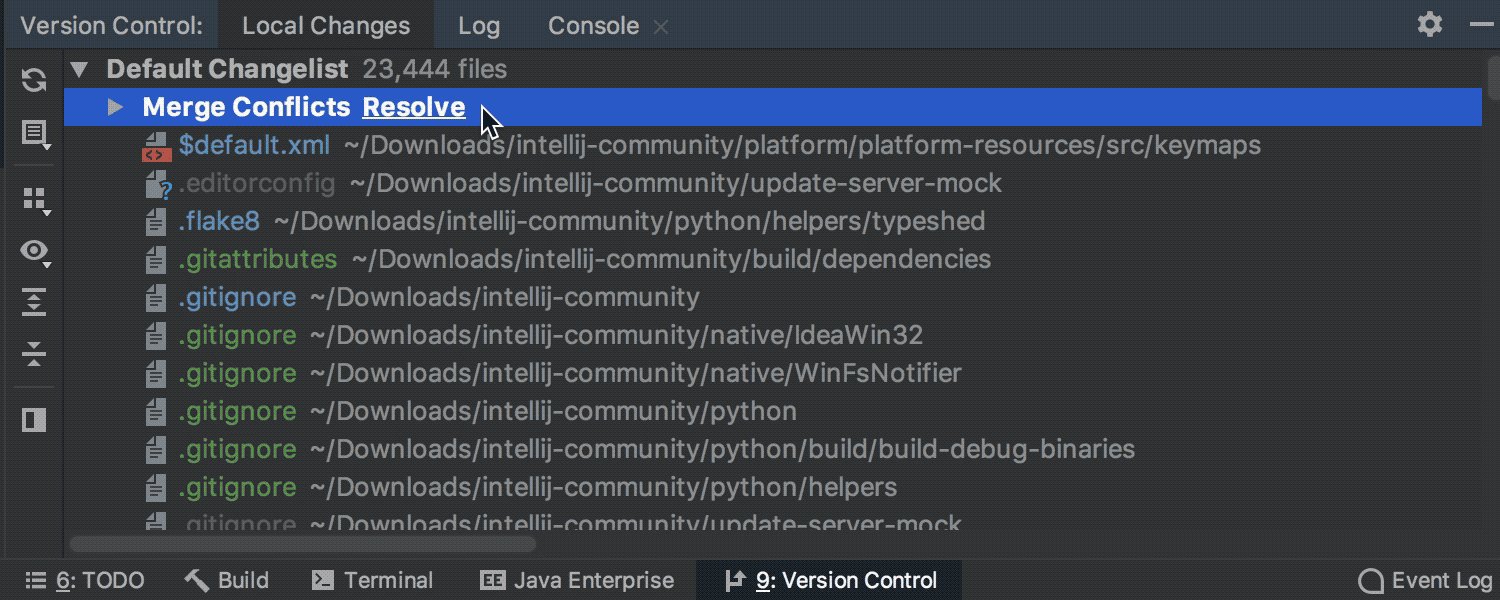
Task: Select the .editorconfig file
Action: 257,183
